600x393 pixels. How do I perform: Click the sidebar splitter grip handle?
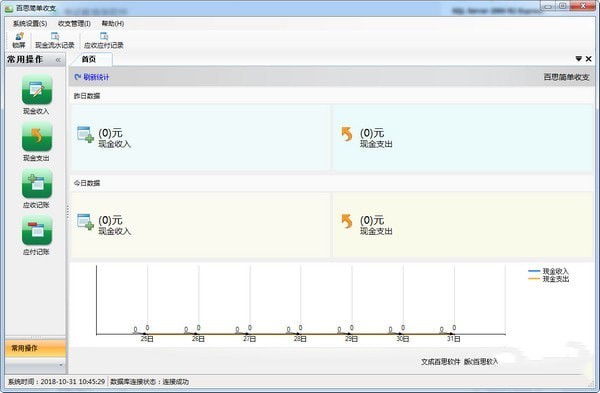[68, 212]
